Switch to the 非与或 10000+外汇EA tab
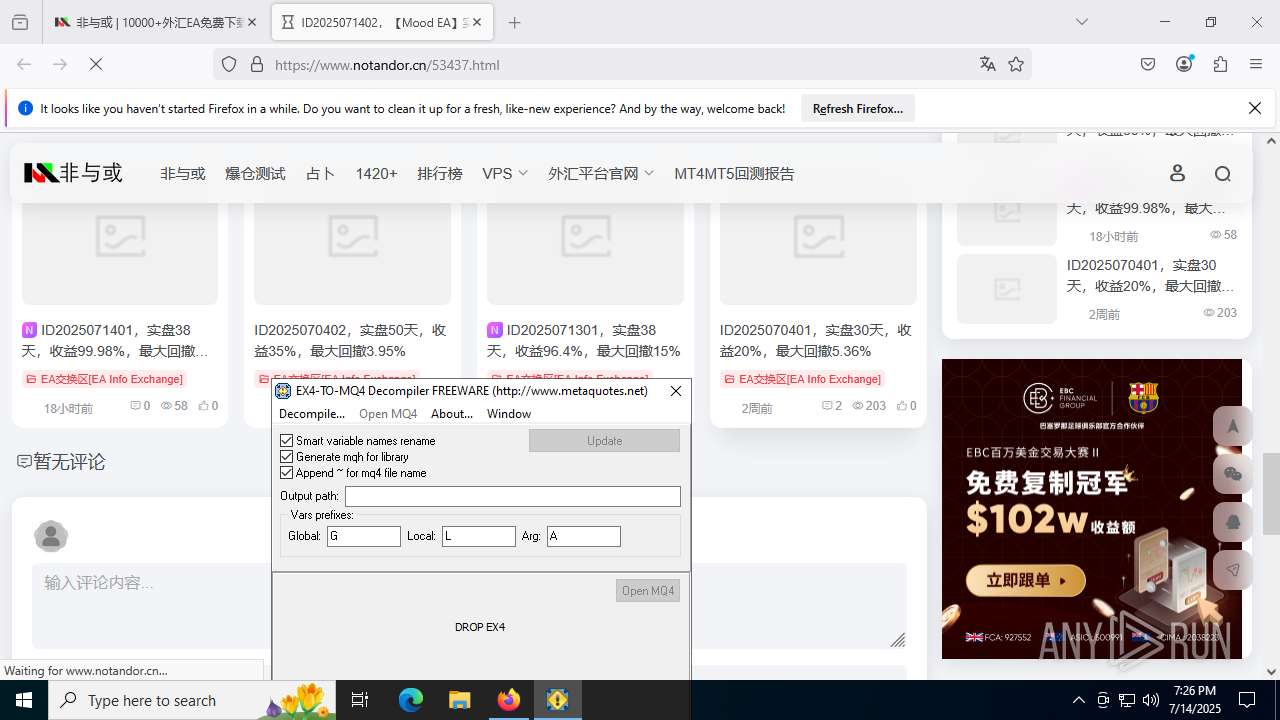 [157, 22]
